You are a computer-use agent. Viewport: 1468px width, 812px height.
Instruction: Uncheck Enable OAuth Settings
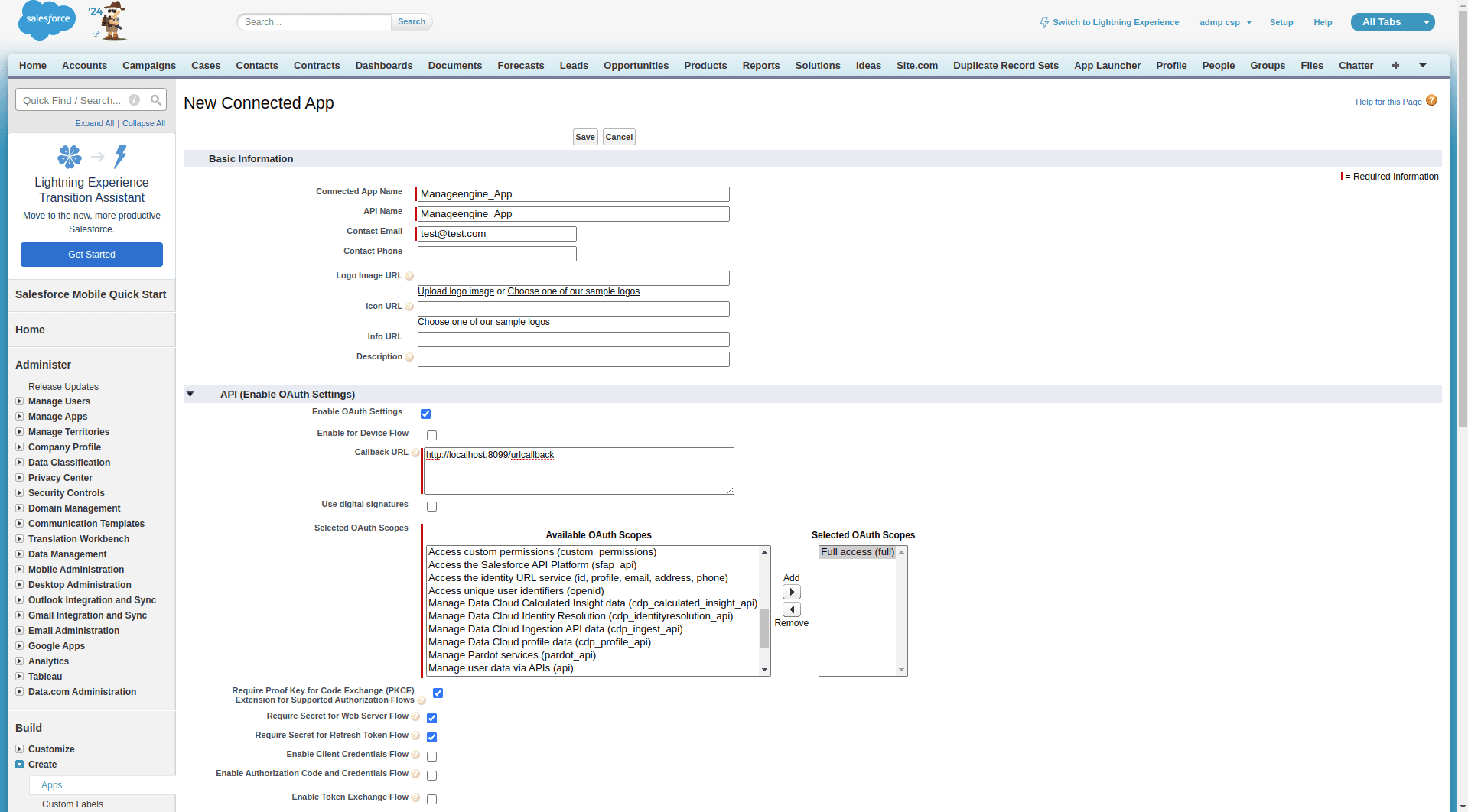pyautogui.click(x=425, y=414)
